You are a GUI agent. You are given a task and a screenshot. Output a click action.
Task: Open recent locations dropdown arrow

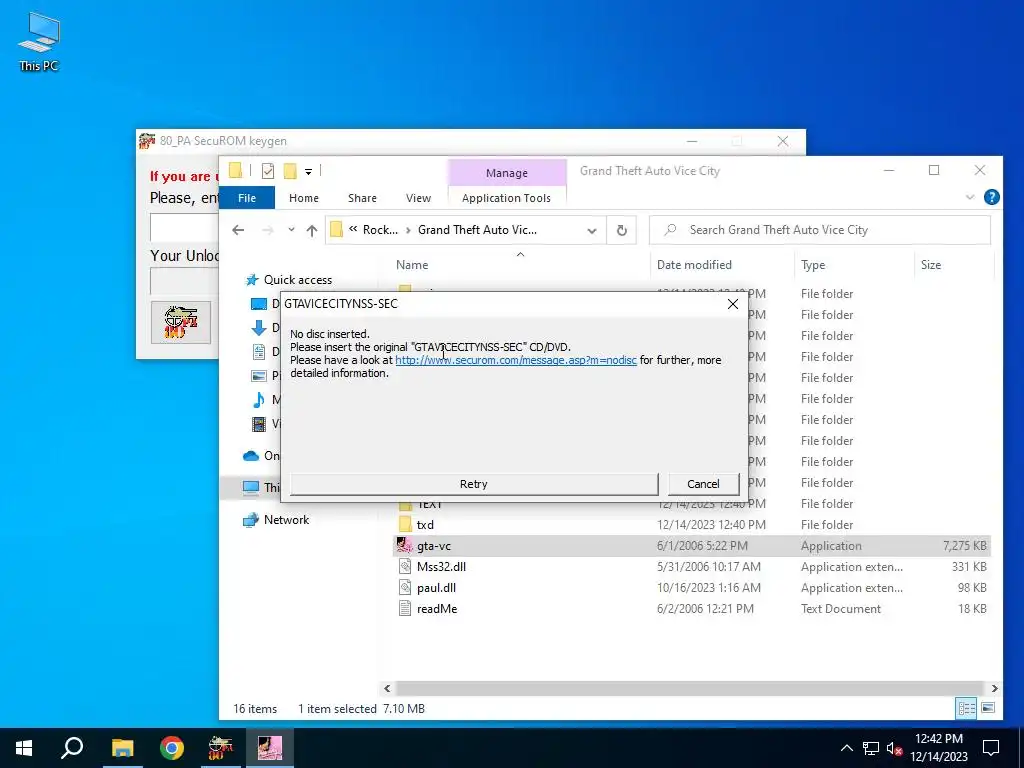pyautogui.click(x=291, y=230)
